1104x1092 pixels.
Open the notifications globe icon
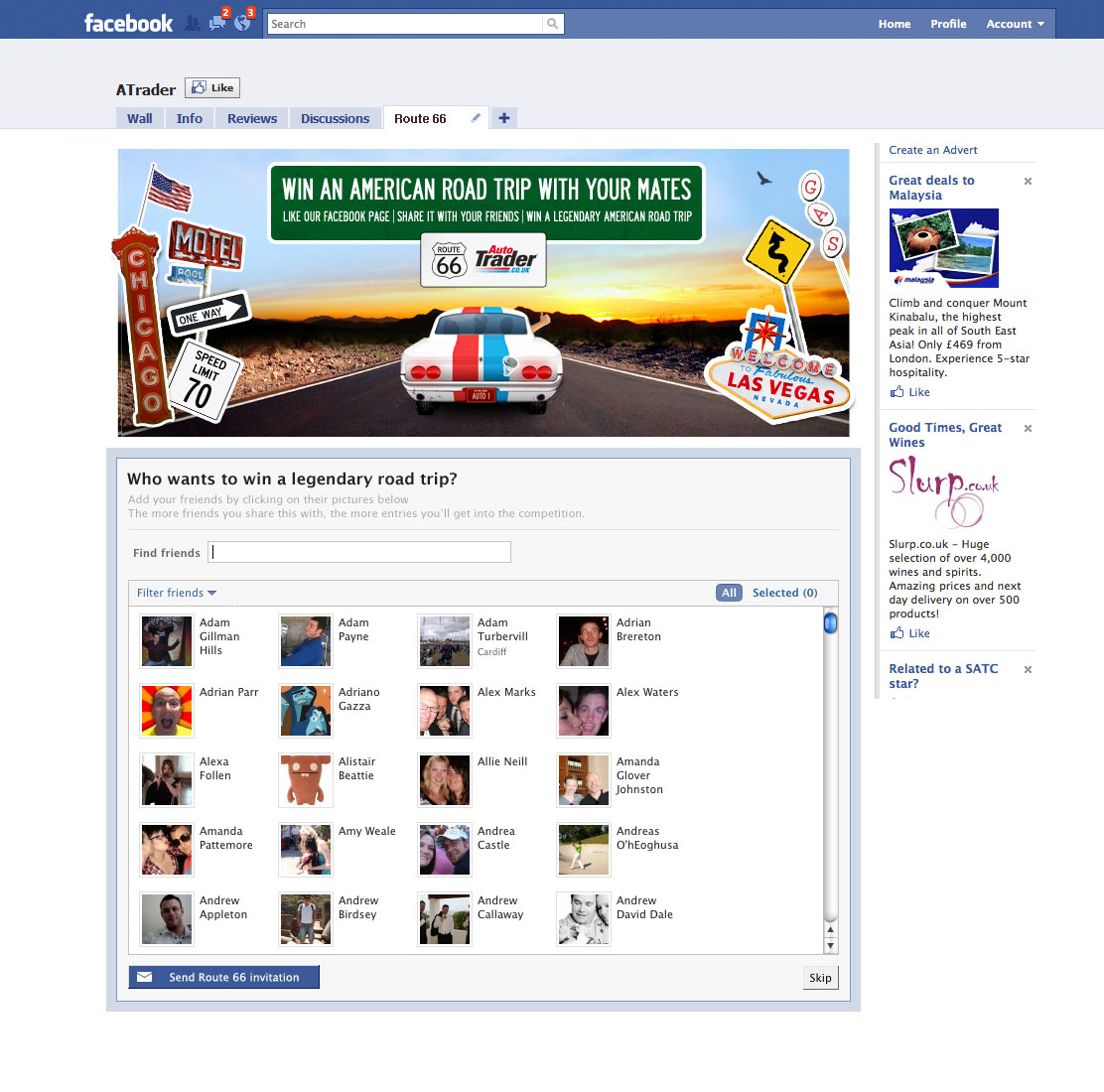point(242,23)
